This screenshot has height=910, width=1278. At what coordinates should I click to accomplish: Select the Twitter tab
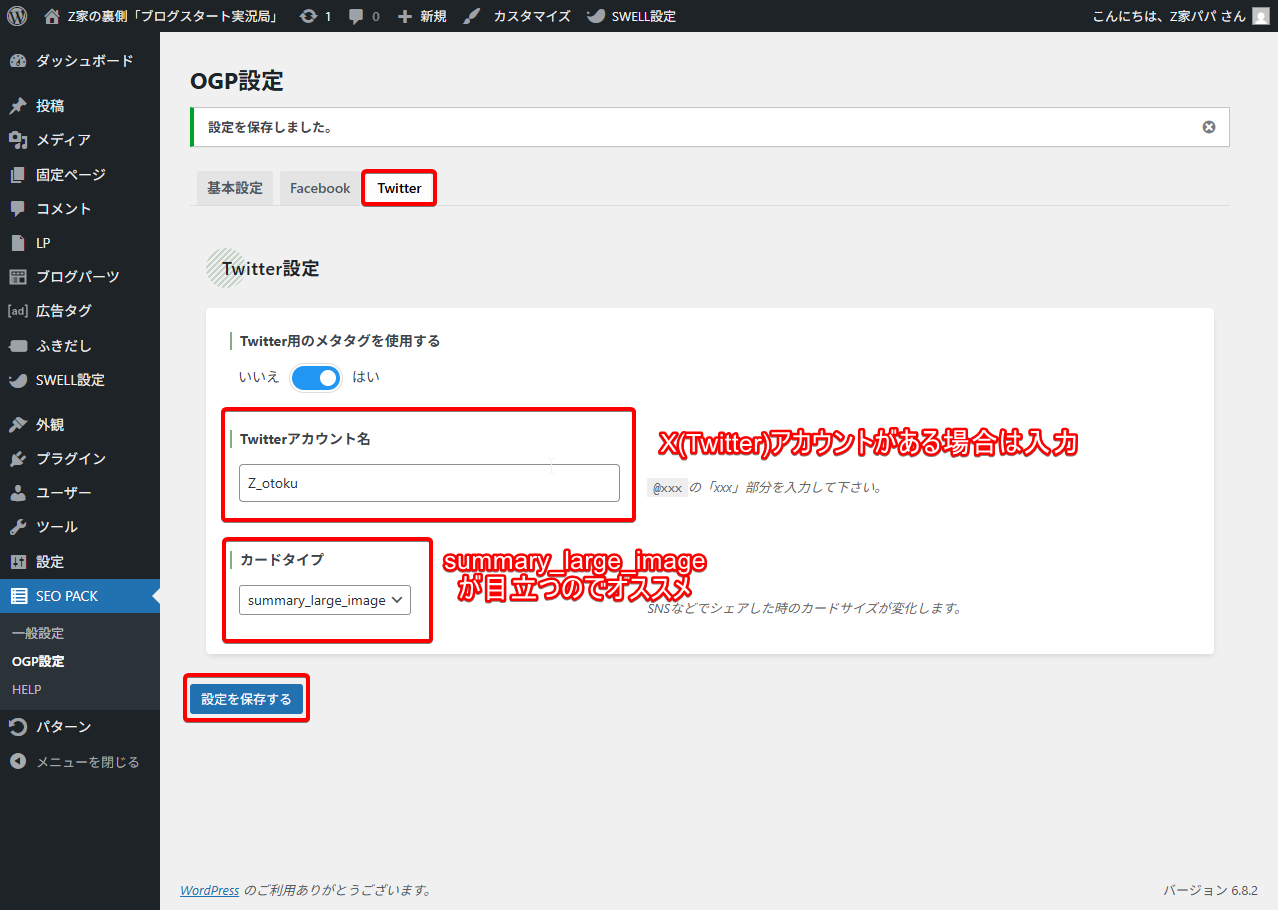click(x=399, y=188)
